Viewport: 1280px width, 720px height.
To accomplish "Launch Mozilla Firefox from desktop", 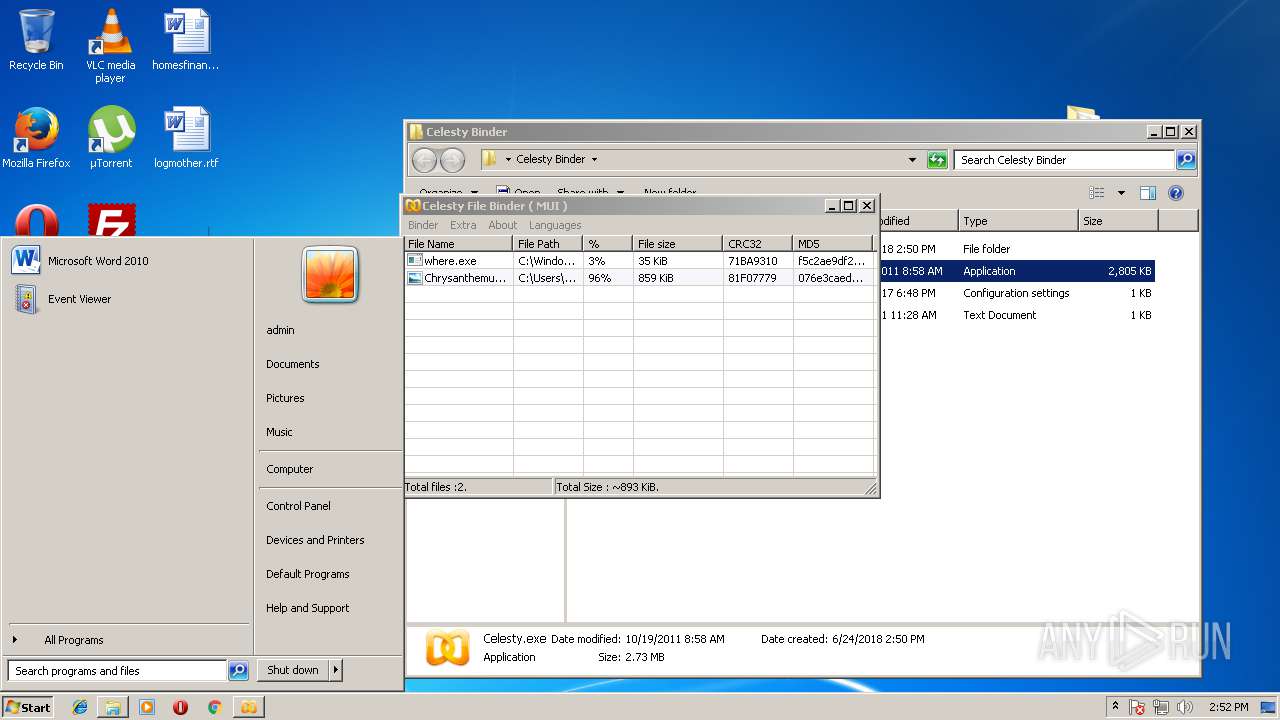I will [36, 138].
